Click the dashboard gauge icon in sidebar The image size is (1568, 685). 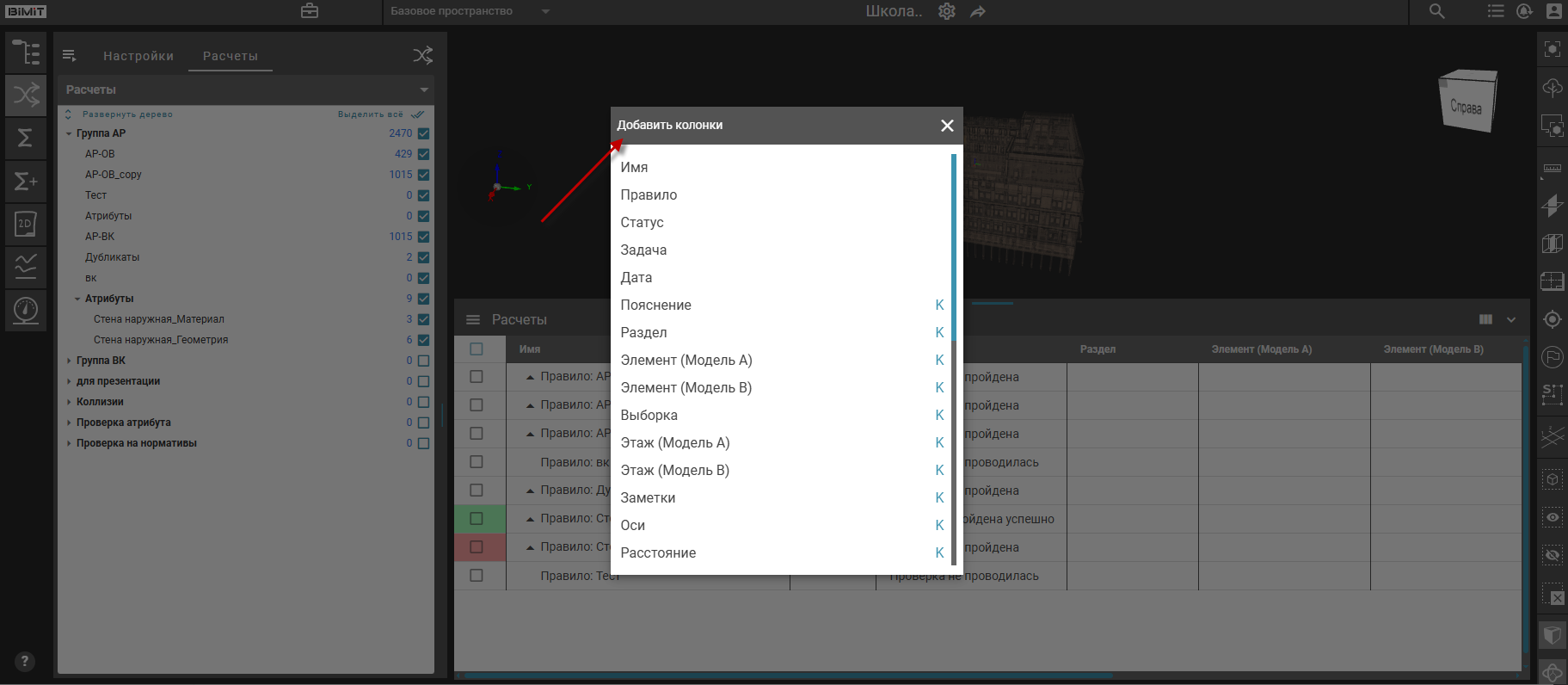click(x=26, y=309)
